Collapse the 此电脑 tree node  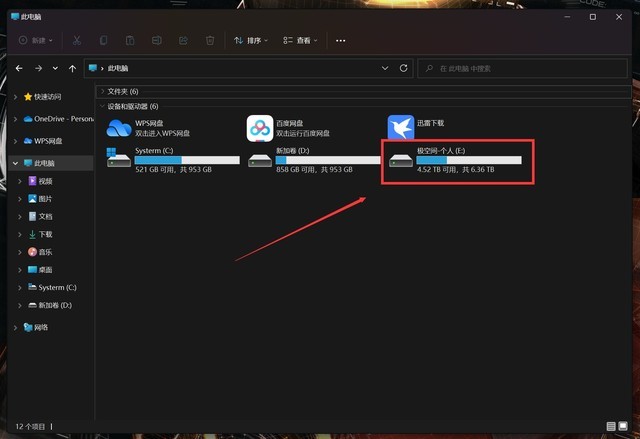16,163
